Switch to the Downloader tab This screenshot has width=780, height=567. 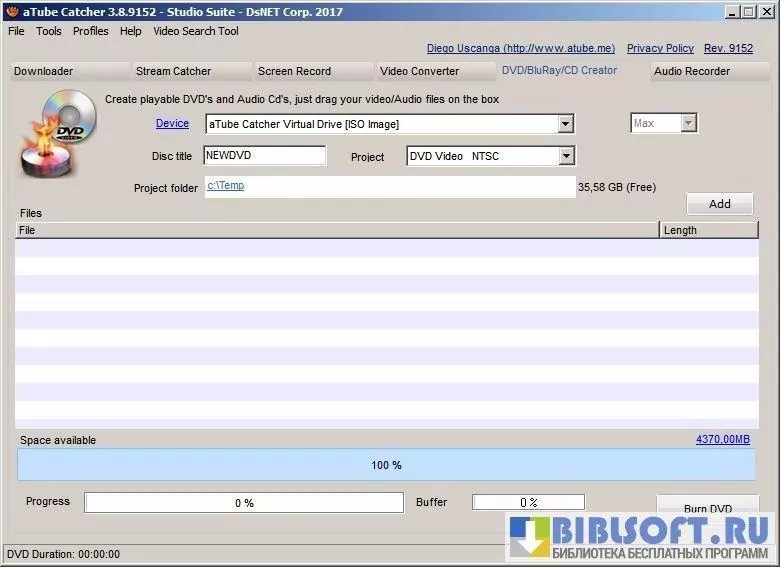click(44, 71)
